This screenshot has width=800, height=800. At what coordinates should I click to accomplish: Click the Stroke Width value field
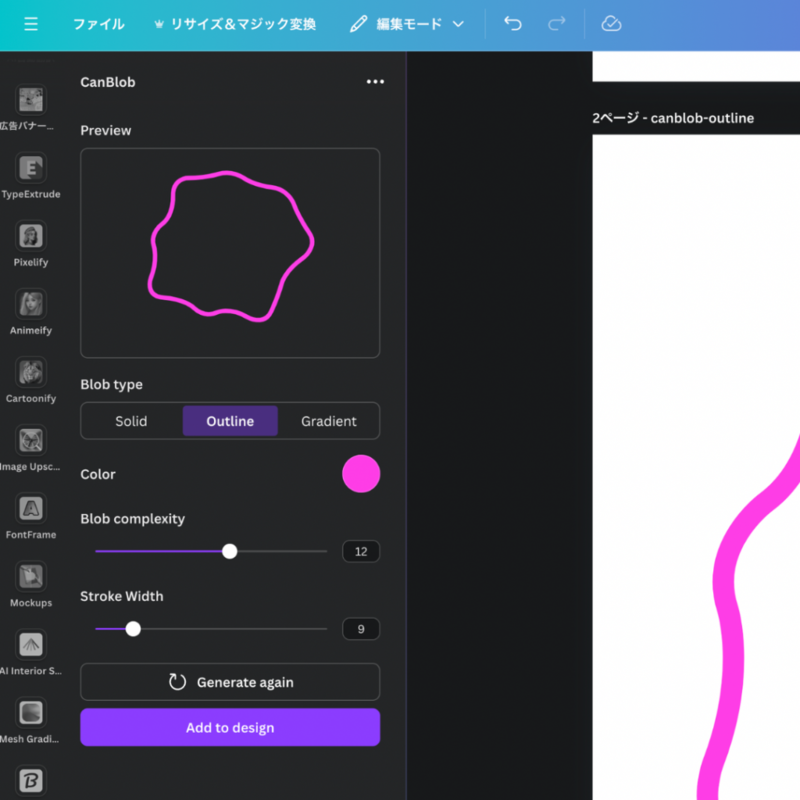pyautogui.click(x=361, y=629)
